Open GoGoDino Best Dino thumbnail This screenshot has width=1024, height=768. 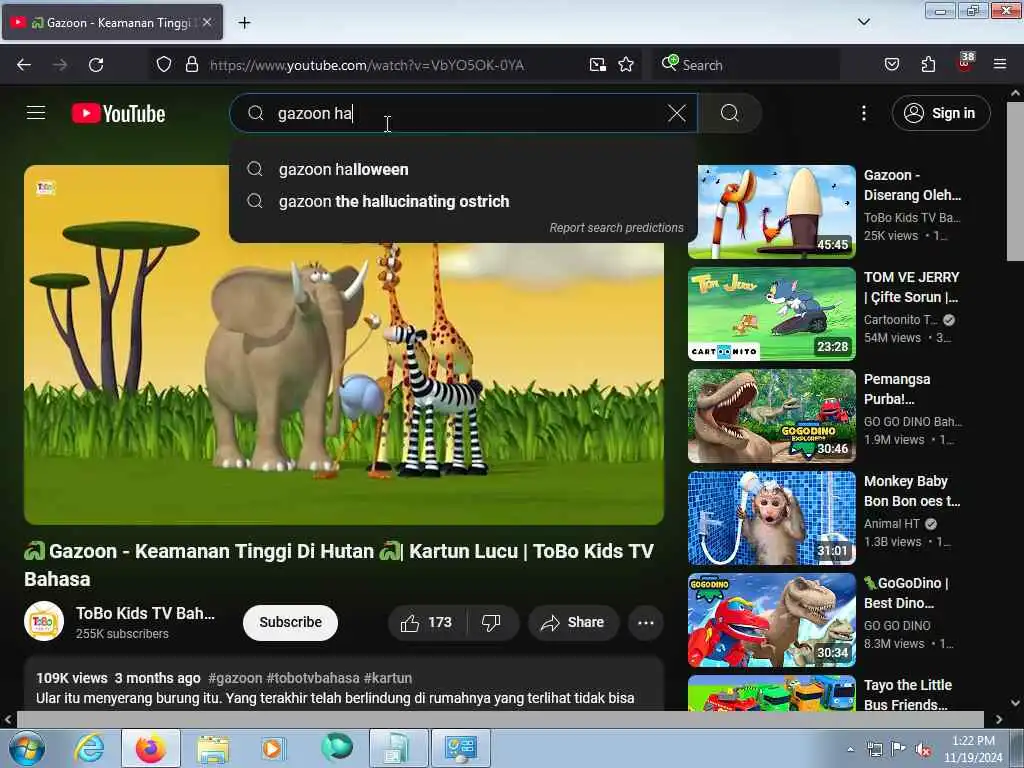click(x=771, y=619)
